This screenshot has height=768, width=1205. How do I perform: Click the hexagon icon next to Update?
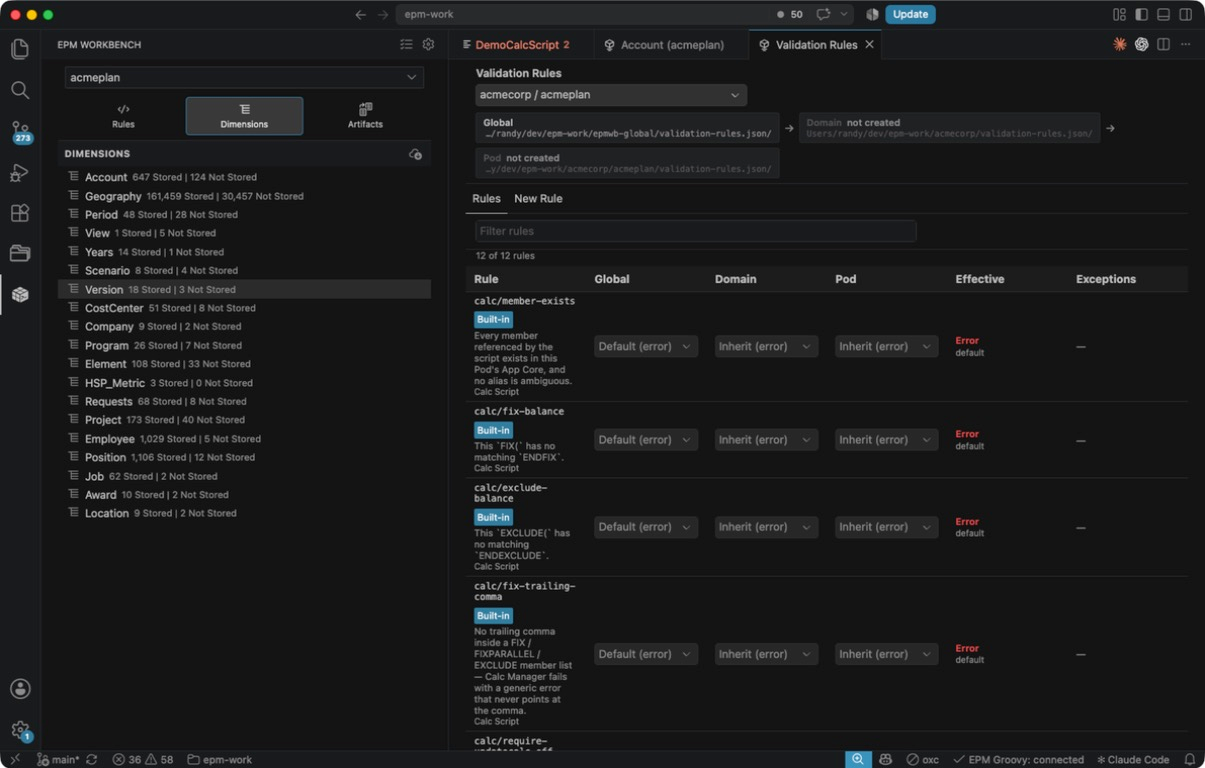pos(872,14)
